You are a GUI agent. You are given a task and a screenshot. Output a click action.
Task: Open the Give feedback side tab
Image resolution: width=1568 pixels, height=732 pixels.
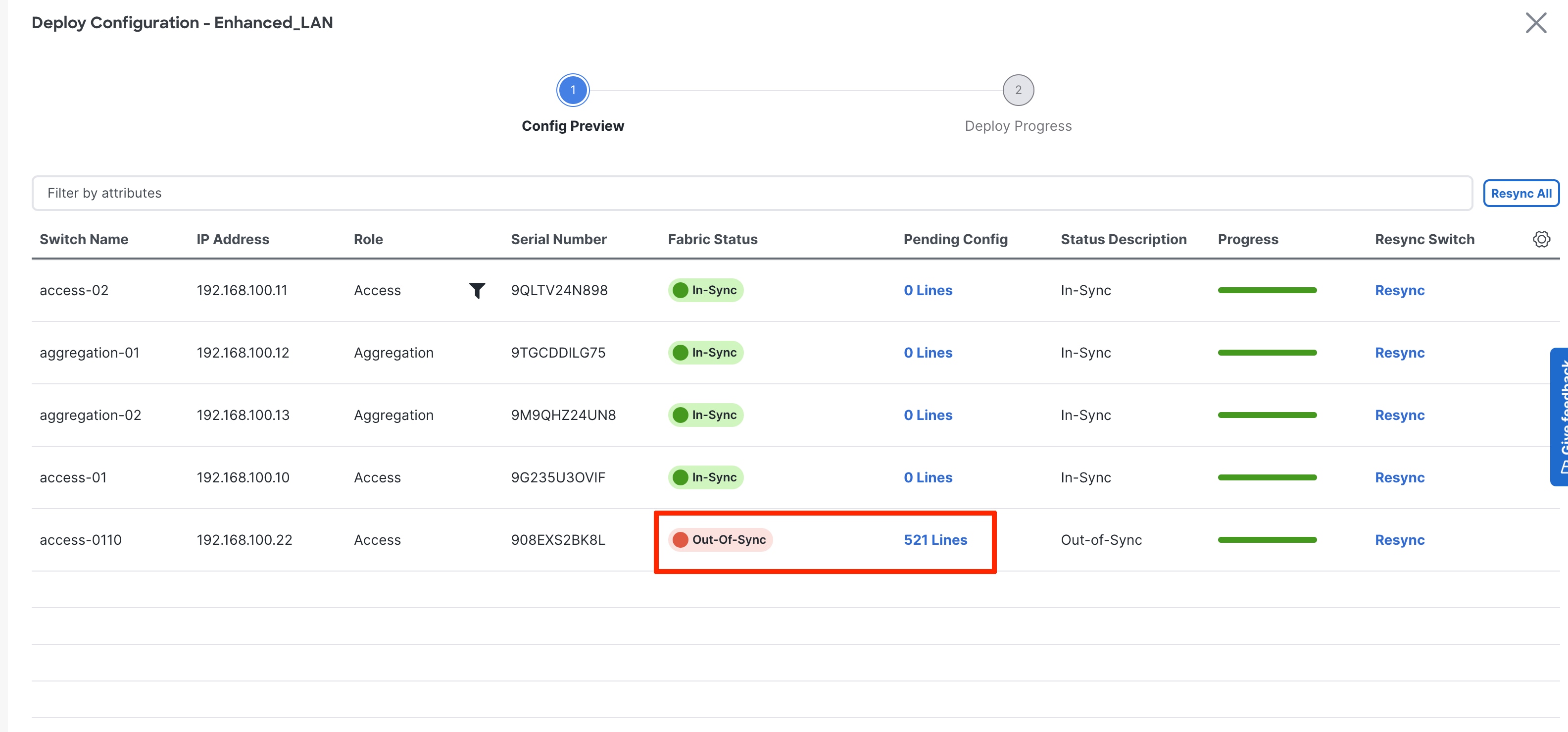[1560, 417]
